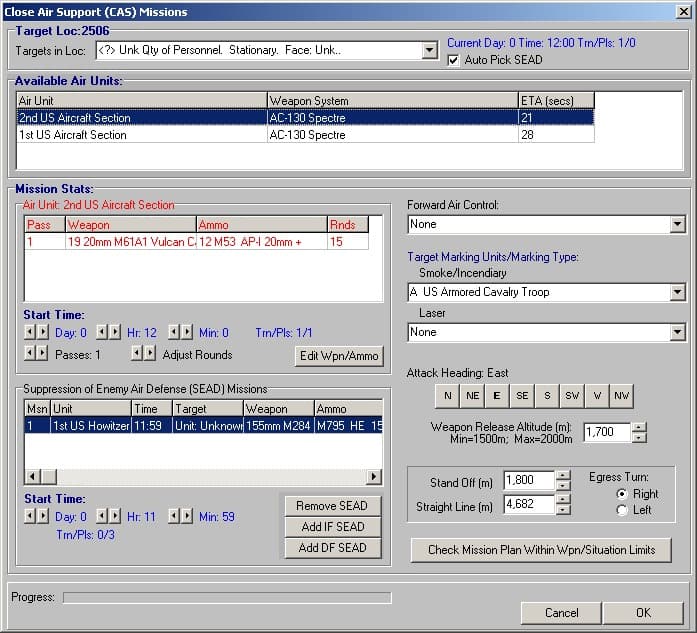This screenshot has width=697, height=633.
Task: Expand Forward Air Control dropdown
Action: pyautogui.click(x=677, y=225)
